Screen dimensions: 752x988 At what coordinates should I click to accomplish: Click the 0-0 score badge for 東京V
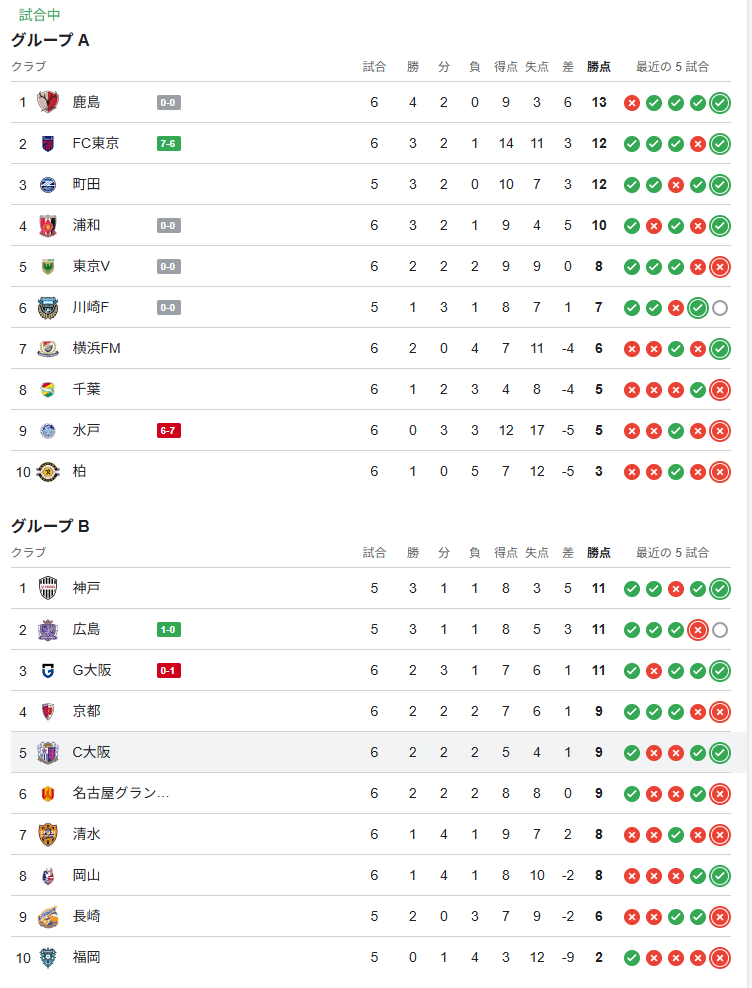[x=169, y=266]
